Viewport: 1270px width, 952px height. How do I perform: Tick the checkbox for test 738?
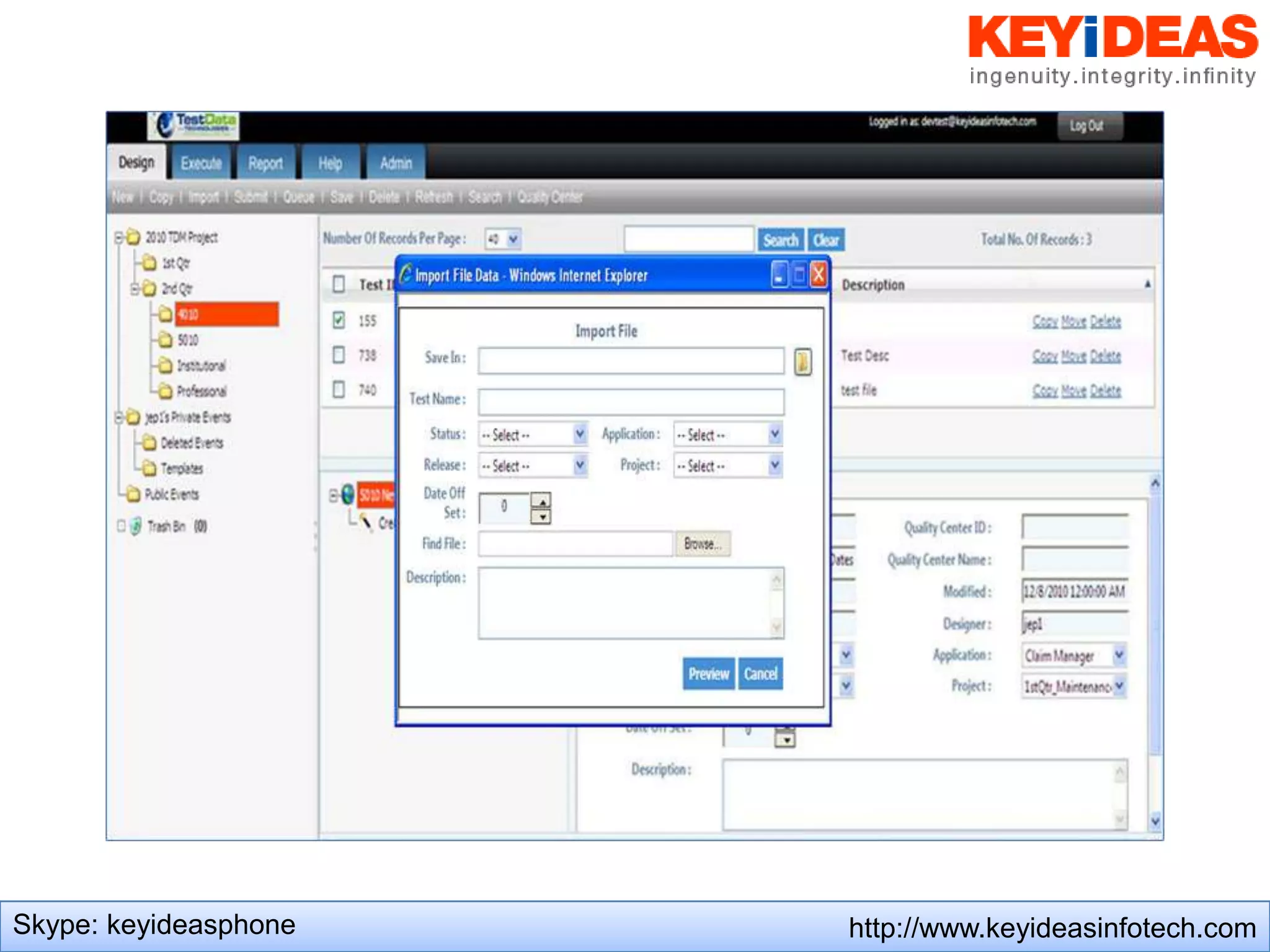click(x=339, y=355)
